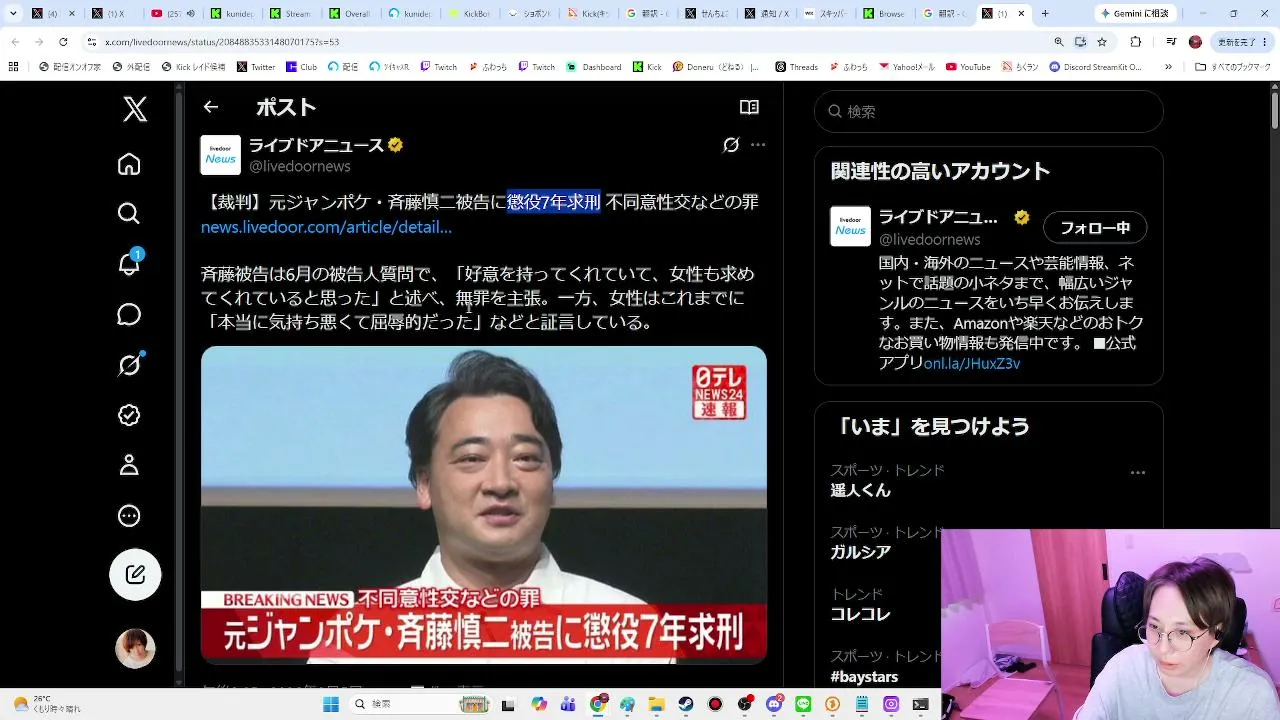
Task: Open the weather widget on the taskbar
Action: click(47, 704)
